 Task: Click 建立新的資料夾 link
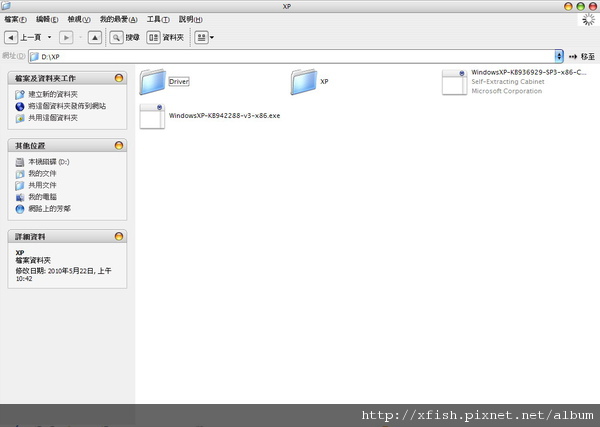pyautogui.click(x=53, y=94)
